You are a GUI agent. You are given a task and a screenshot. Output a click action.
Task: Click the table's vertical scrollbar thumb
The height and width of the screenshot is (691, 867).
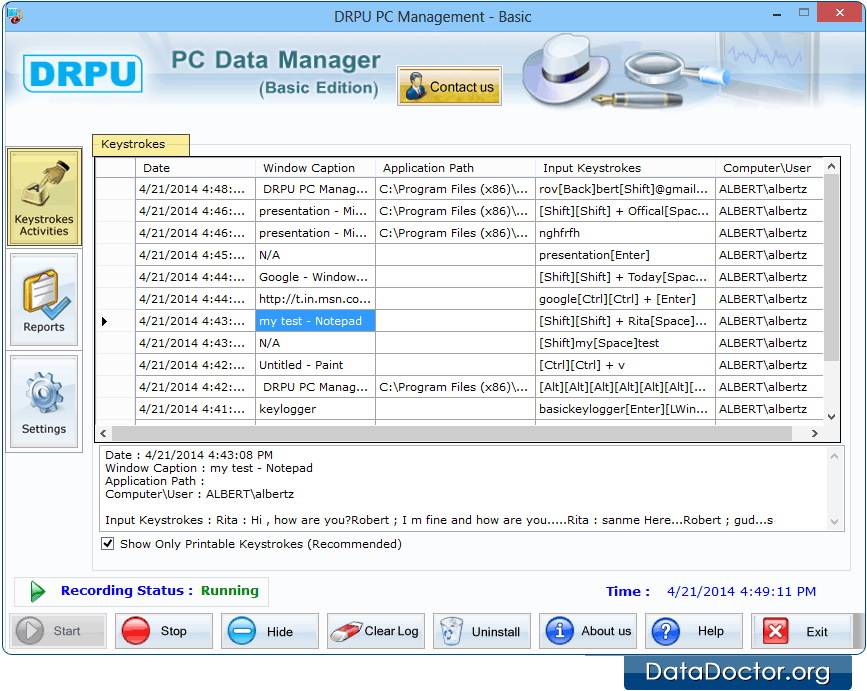tap(831, 268)
